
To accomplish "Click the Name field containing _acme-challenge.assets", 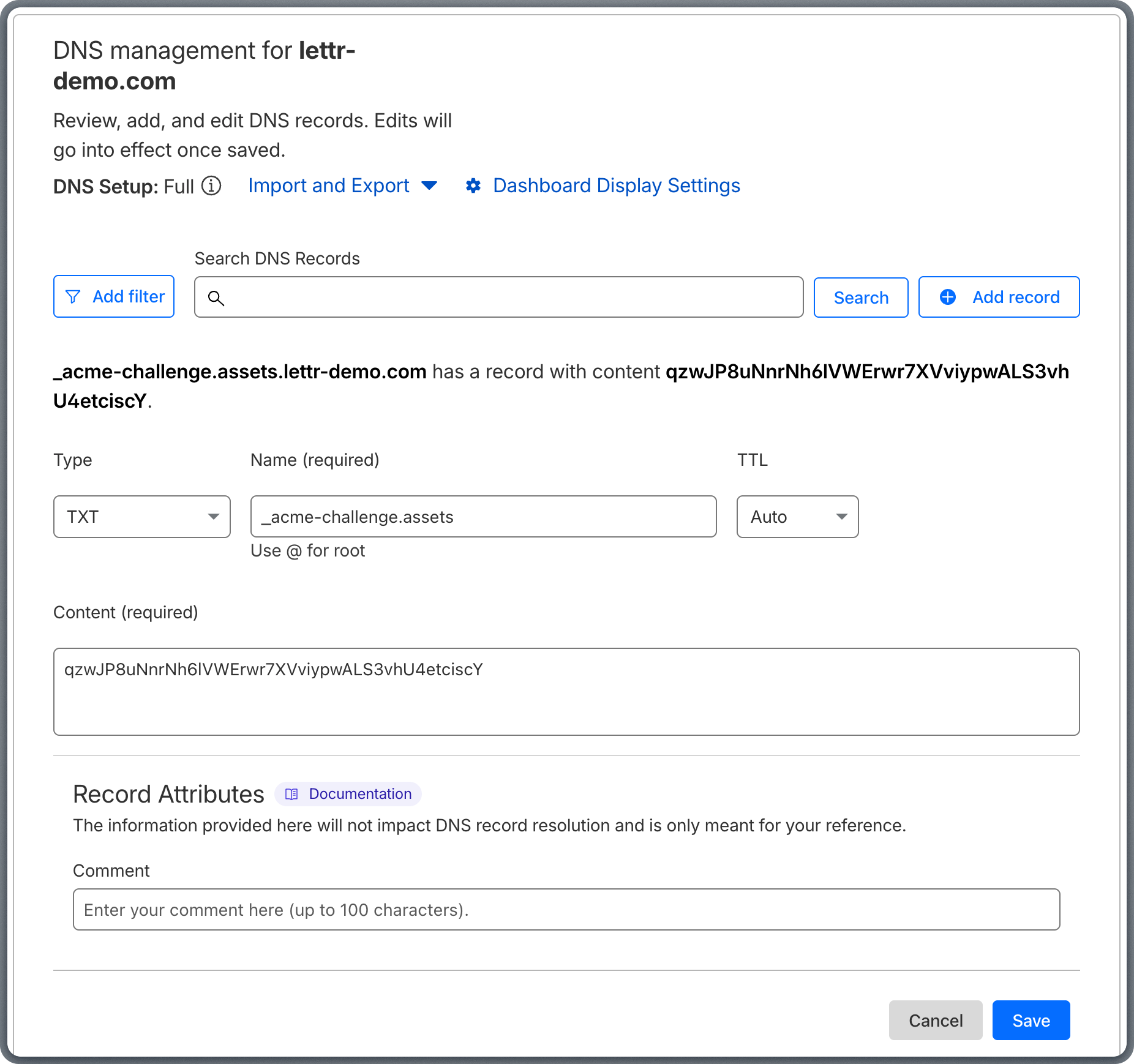I will [483, 517].
